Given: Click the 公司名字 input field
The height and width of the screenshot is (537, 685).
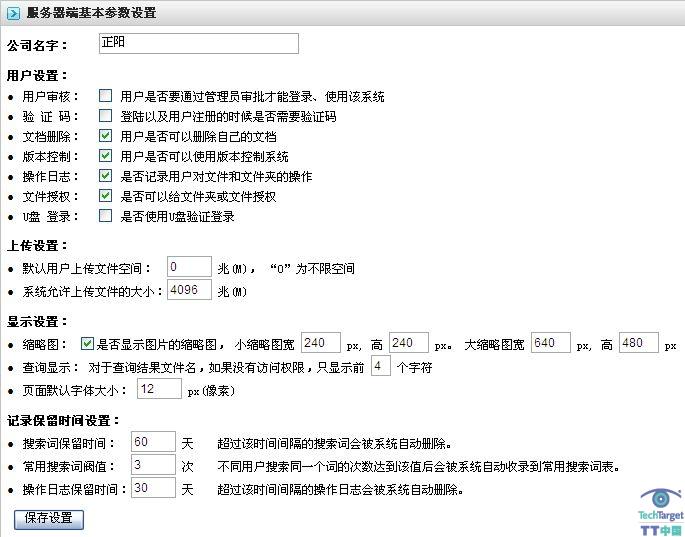Looking at the screenshot, I should tap(199, 43).
